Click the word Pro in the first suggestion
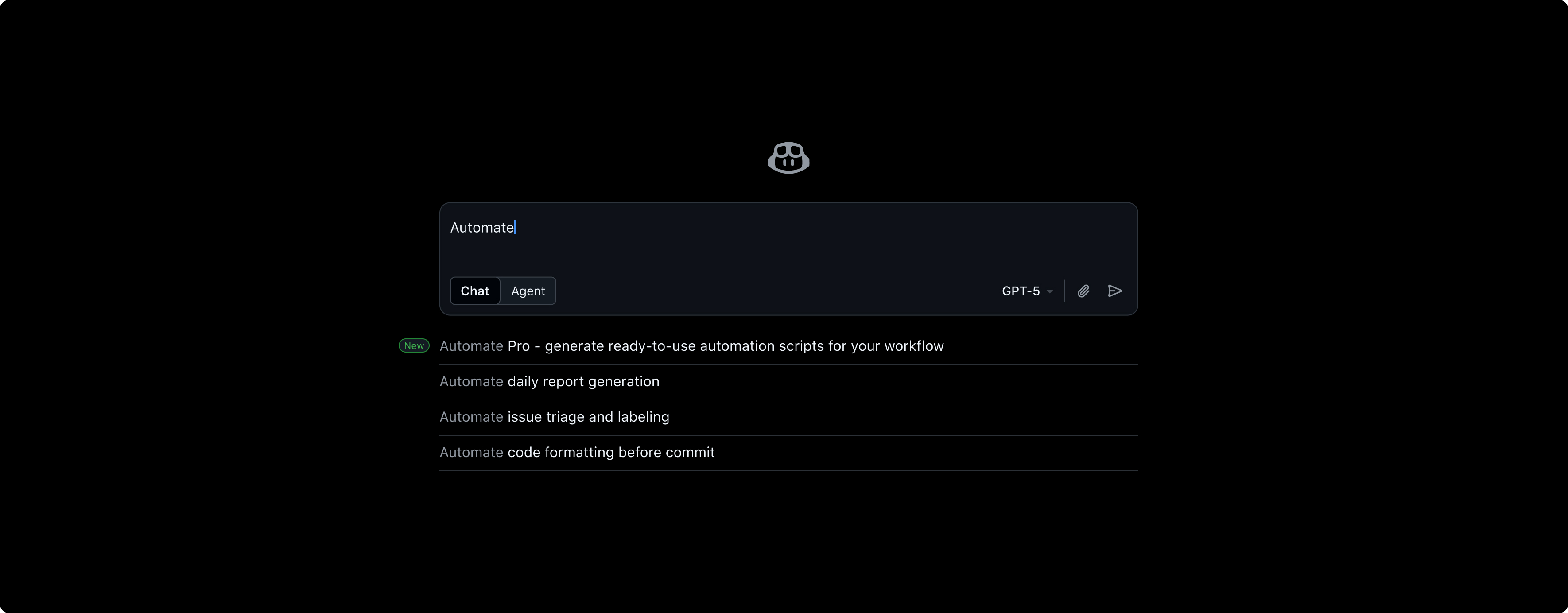This screenshot has width=1568, height=613. (x=519, y=346)
